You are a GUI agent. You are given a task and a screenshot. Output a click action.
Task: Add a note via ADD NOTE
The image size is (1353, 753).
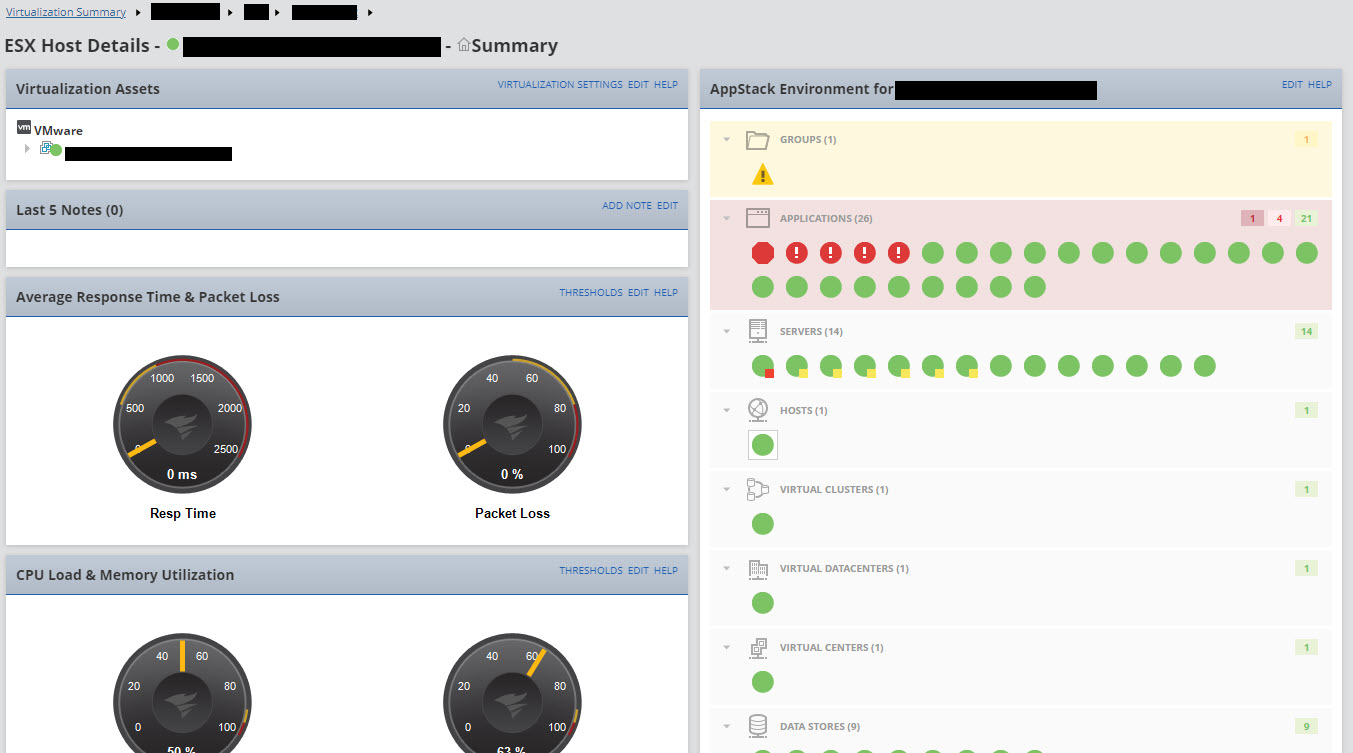click(x=627, y=206)
